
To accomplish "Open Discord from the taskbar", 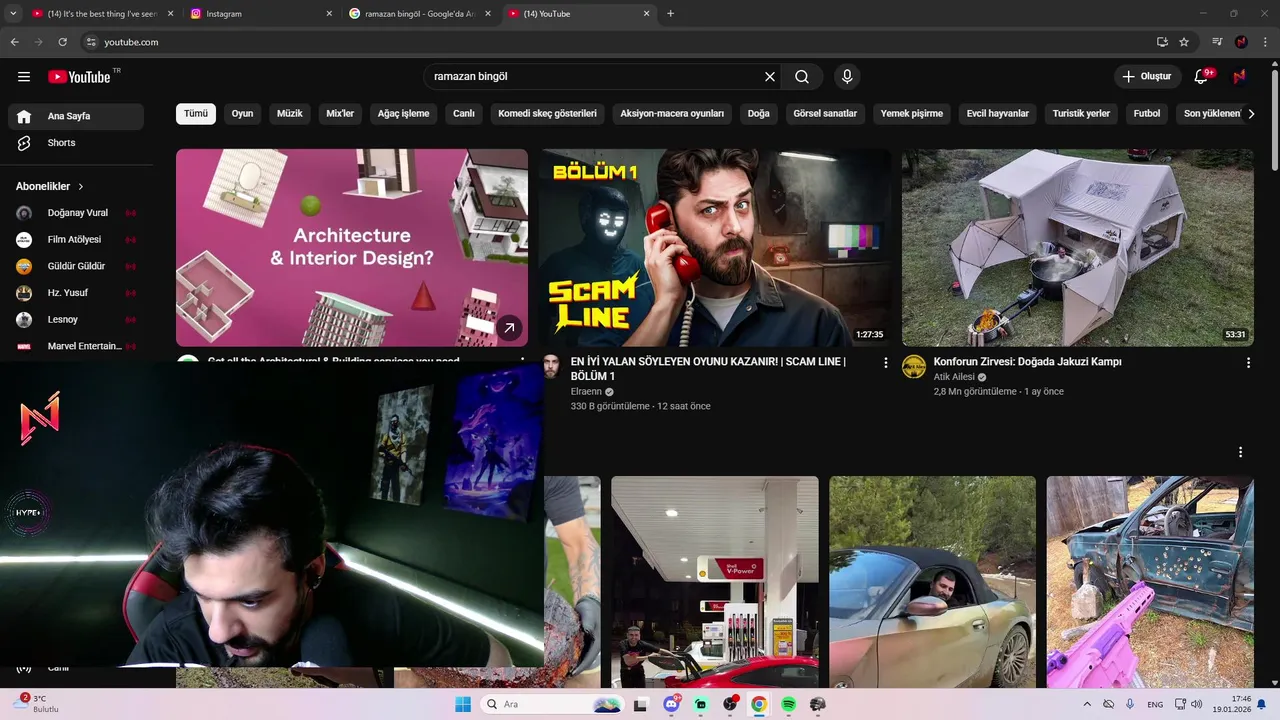I will click(671, 704).
